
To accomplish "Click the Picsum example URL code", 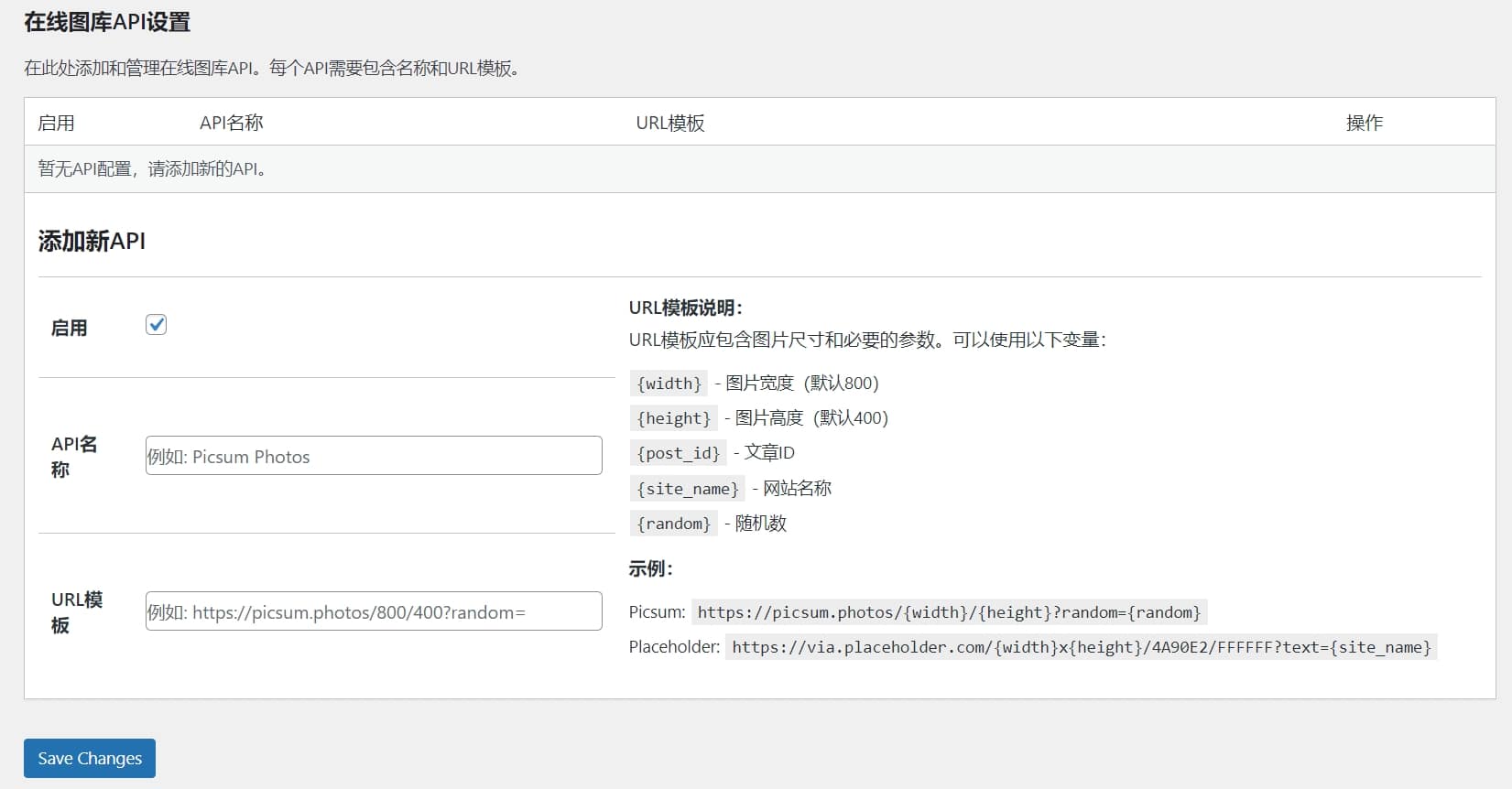I will [x=949, y=612].
